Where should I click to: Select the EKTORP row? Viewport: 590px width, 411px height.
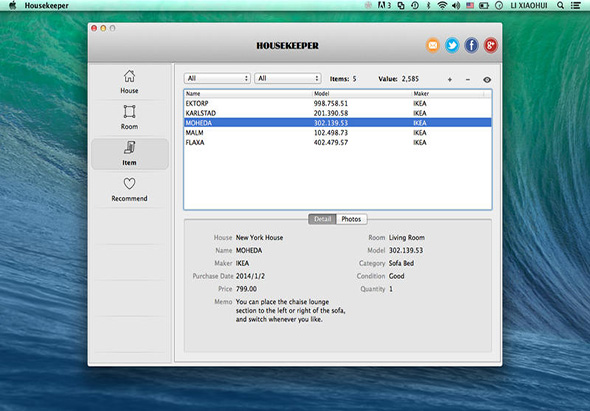coord(338,103)
